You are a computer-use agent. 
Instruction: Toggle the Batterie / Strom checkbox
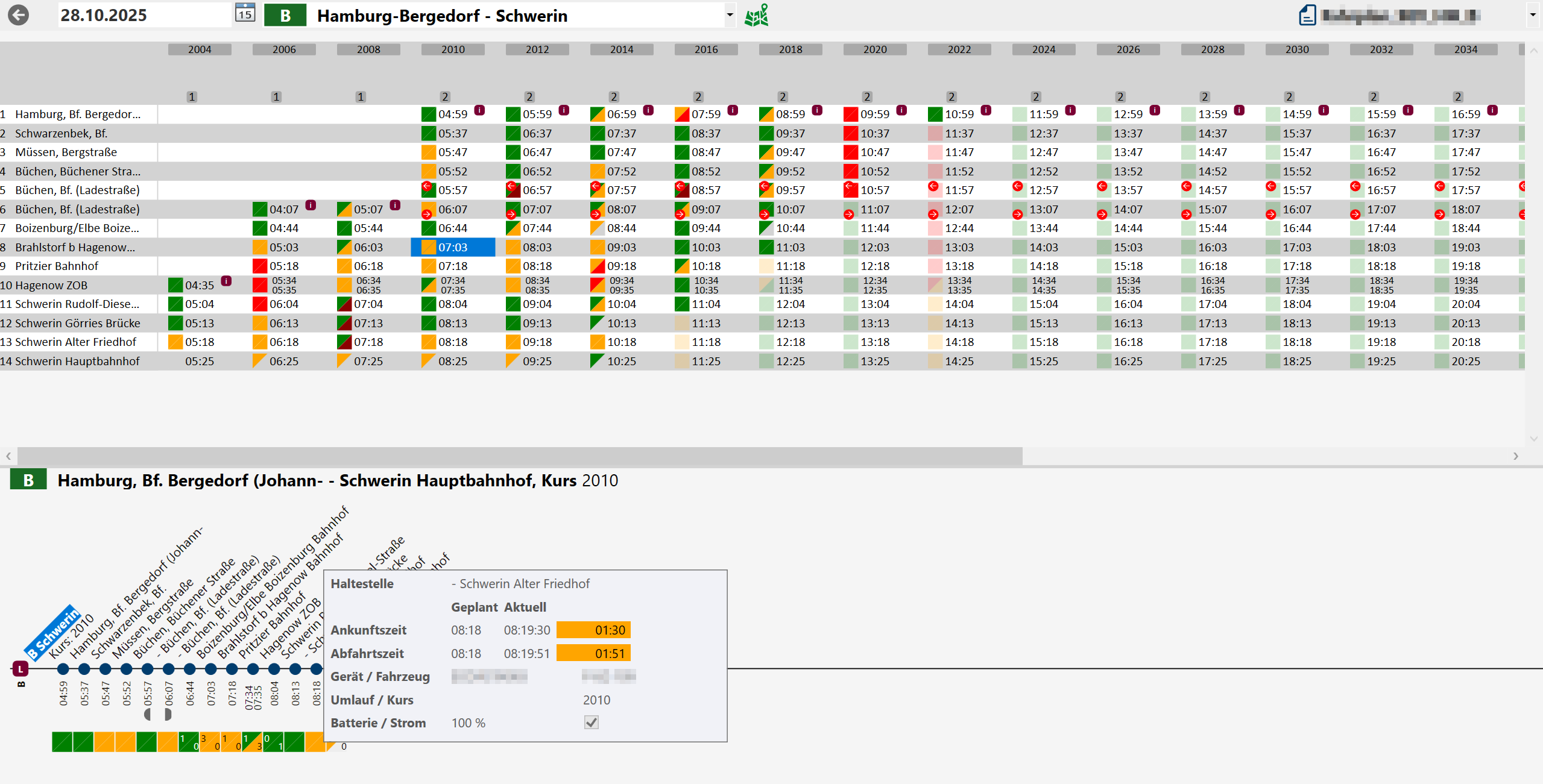click(x=592, y=723)
